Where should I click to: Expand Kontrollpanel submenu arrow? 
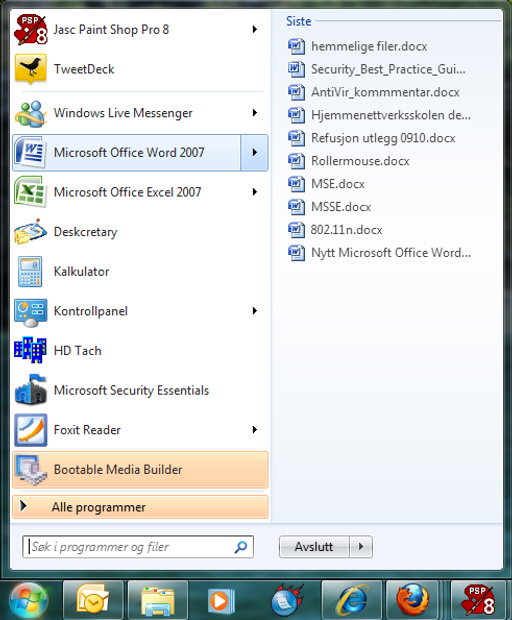pos(255,311)
